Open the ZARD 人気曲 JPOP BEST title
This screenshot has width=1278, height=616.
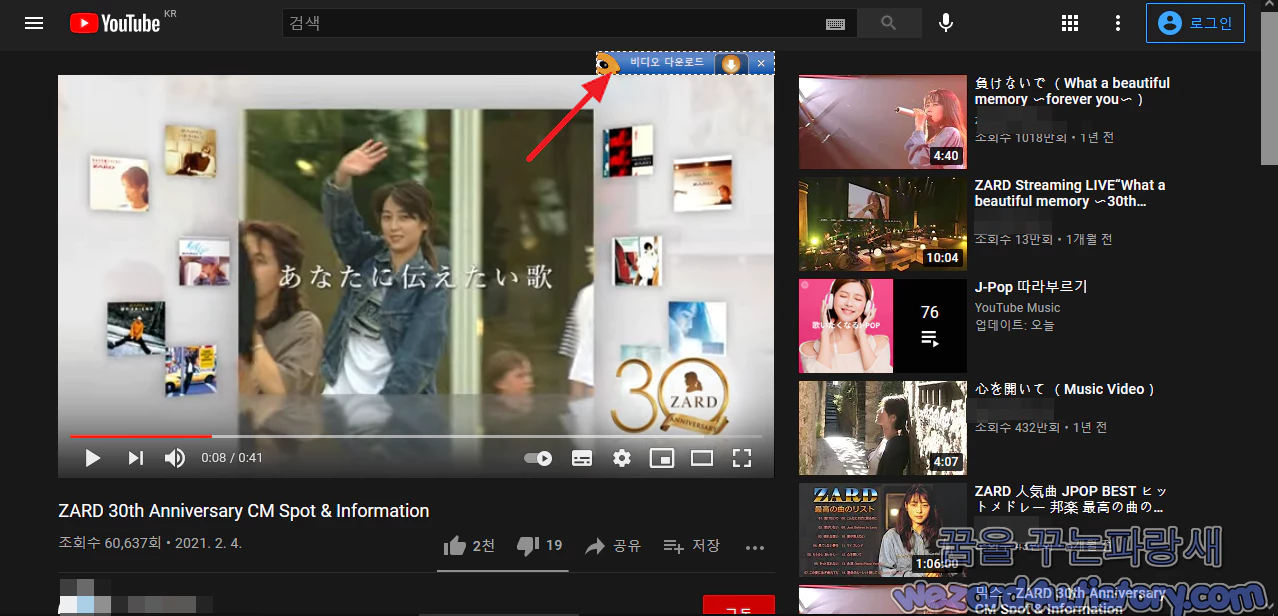pos(1070,499)
